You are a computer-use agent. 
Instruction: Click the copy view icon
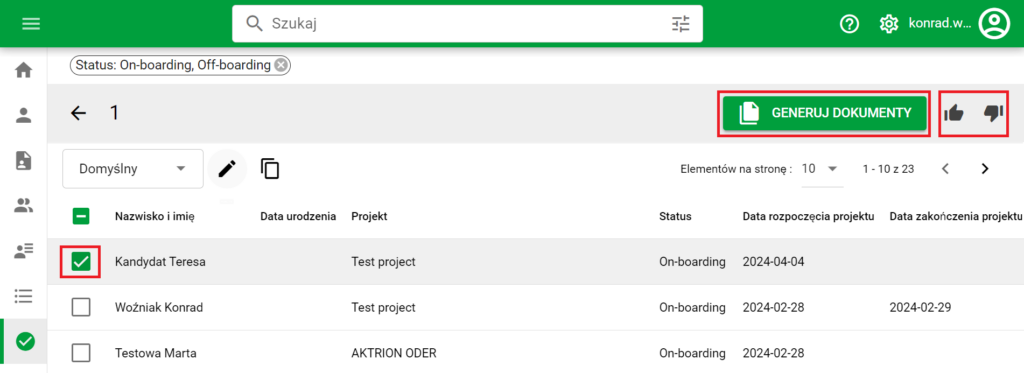pyautogui.click(x=270, y=169)
